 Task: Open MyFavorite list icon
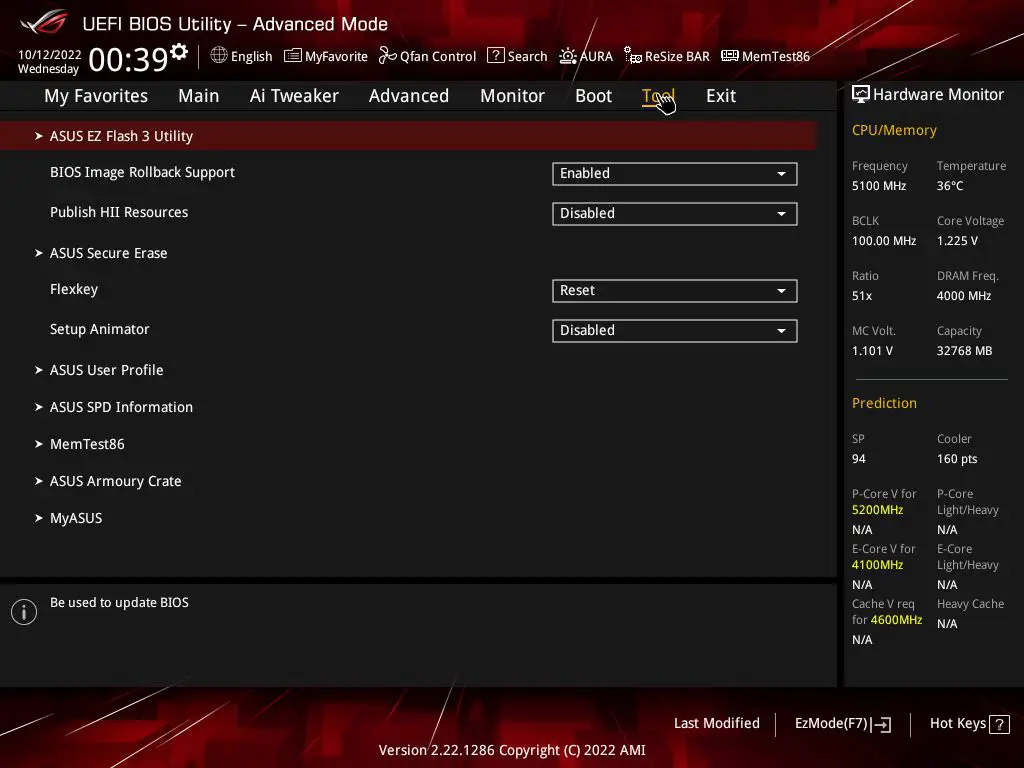point(293,56)
